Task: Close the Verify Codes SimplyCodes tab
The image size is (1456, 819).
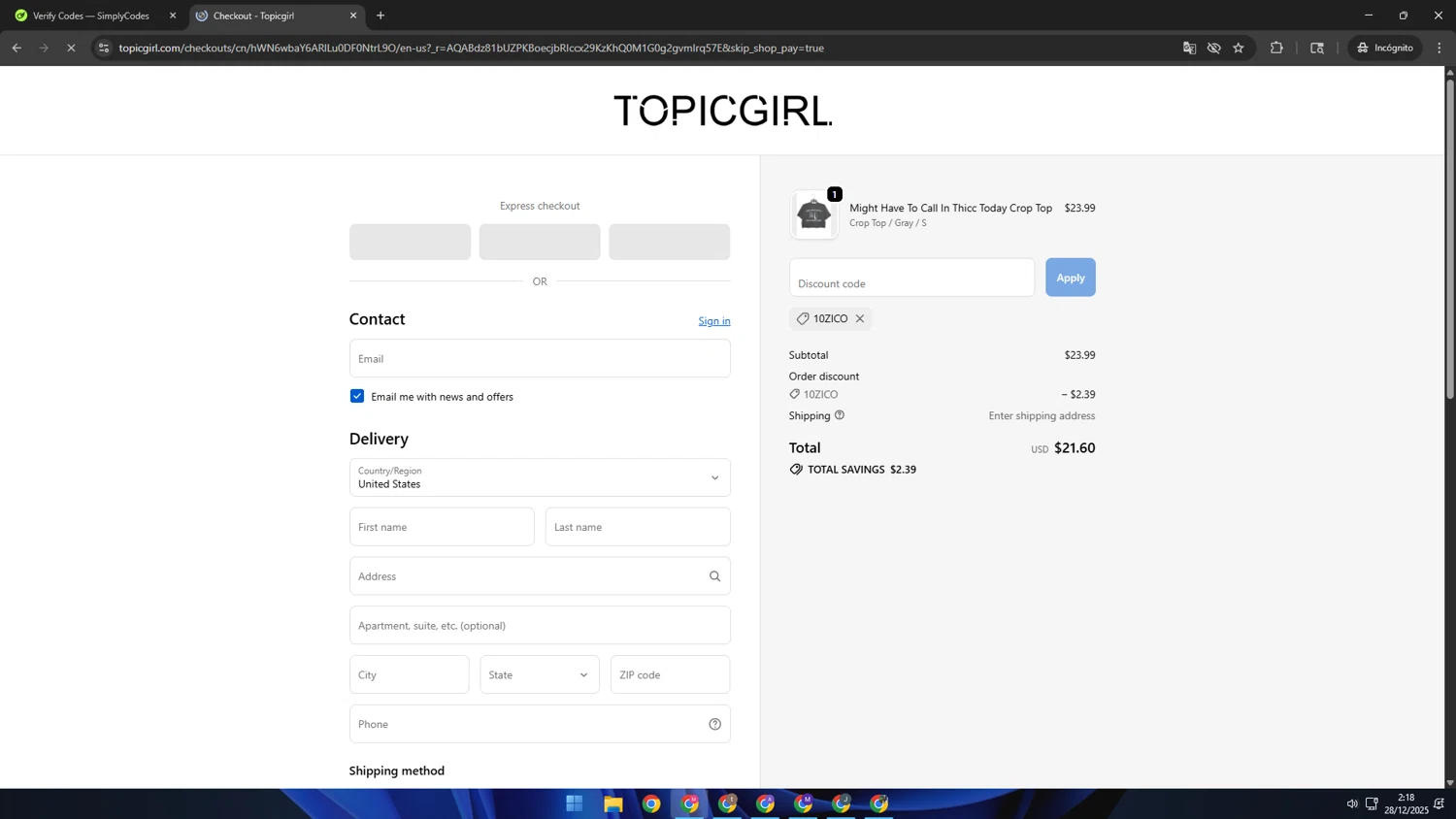Action: pos(173,16)
